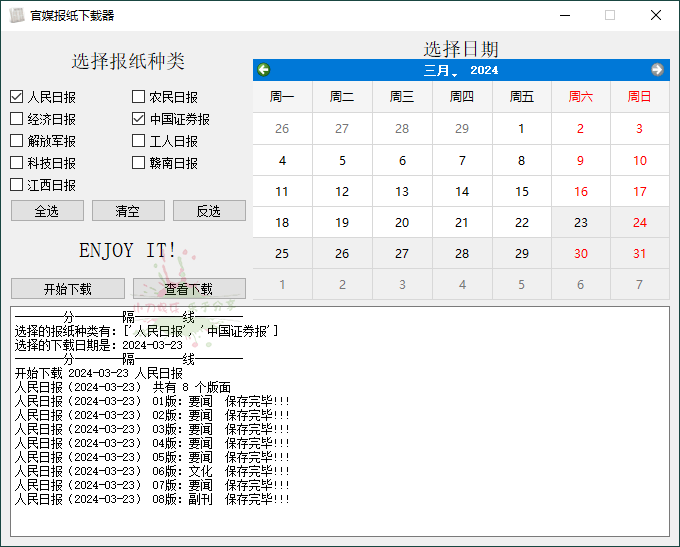
Task: Uncheck the 人民日报 checkbox
Action: coord(17,97)
